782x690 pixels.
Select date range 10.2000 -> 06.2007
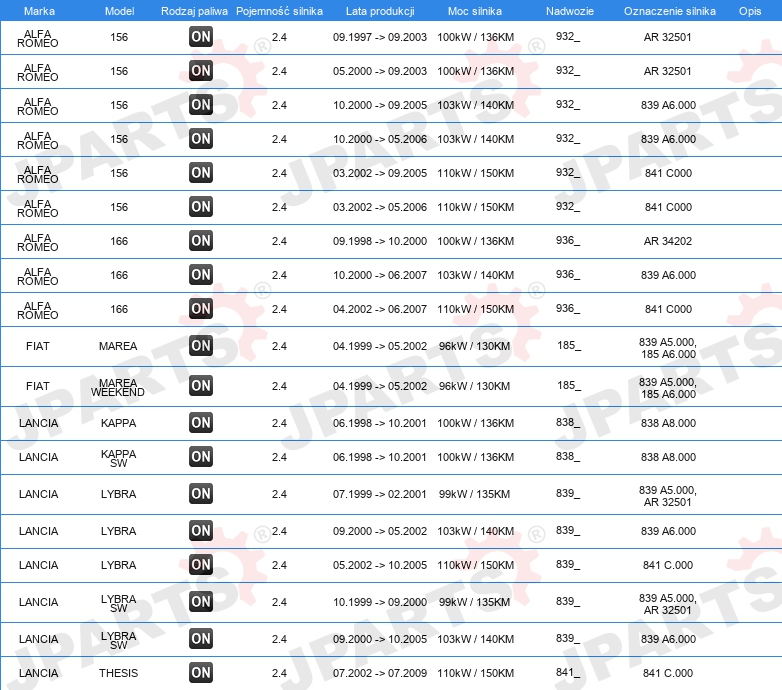[x=380, y=275]
